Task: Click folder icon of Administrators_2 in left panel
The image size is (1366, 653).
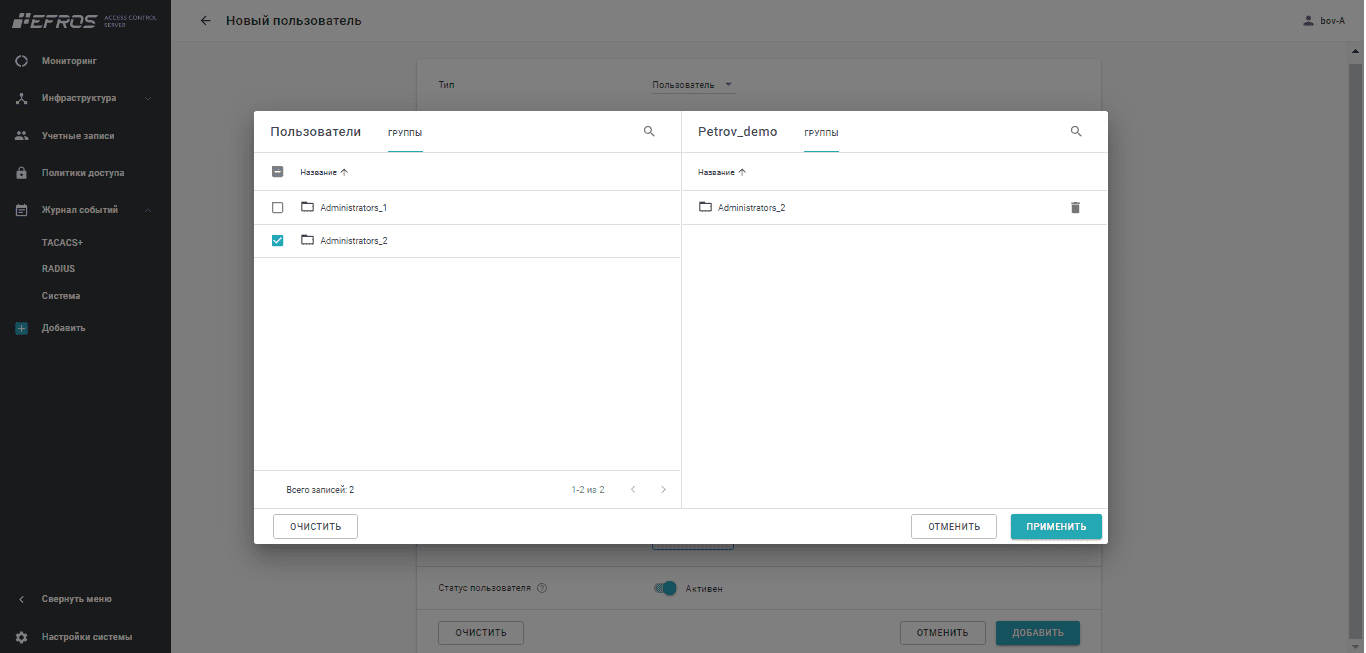Action: [307, 240]
